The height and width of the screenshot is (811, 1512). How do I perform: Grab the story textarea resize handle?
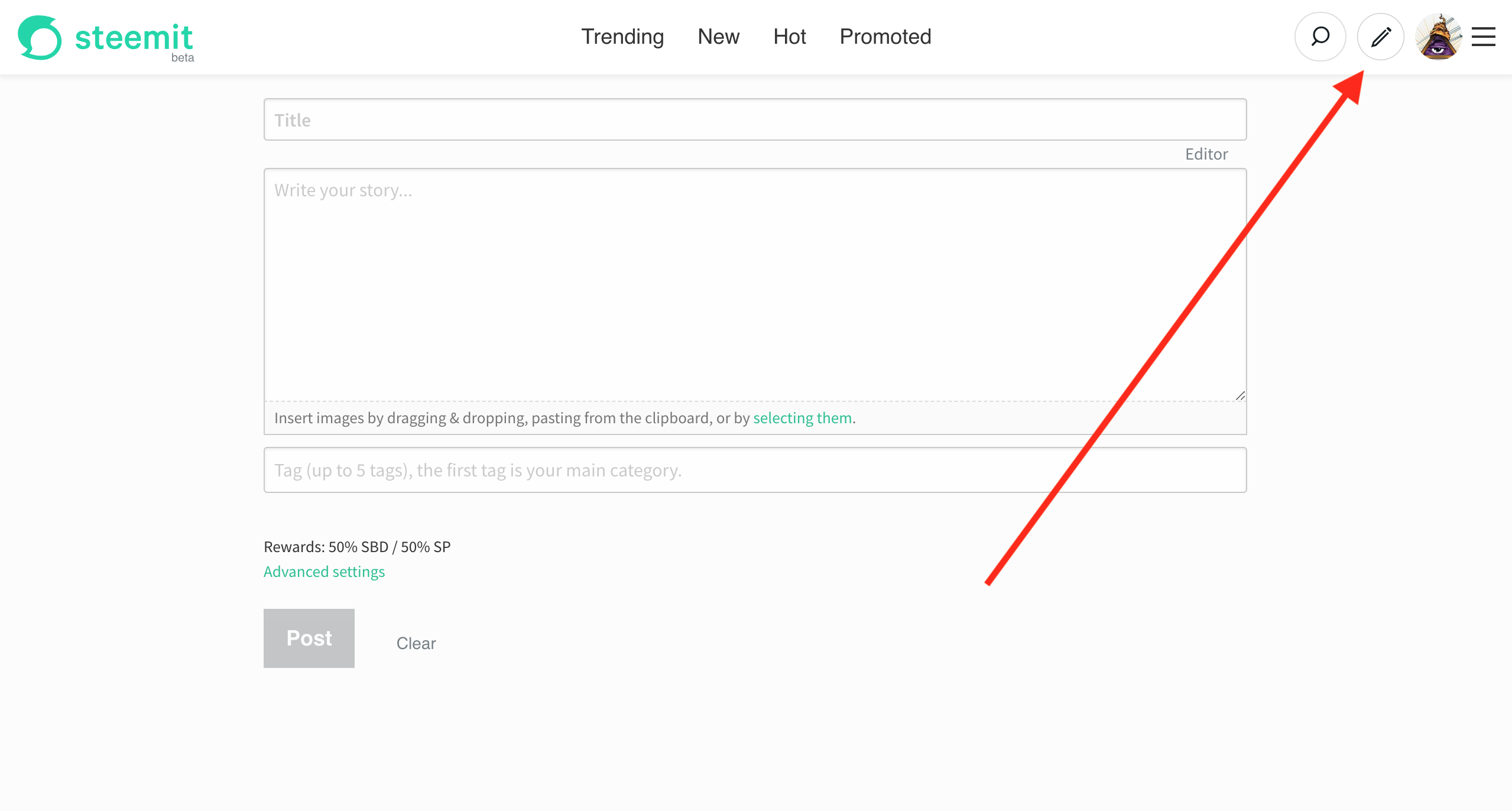(x=1240, y=395)
